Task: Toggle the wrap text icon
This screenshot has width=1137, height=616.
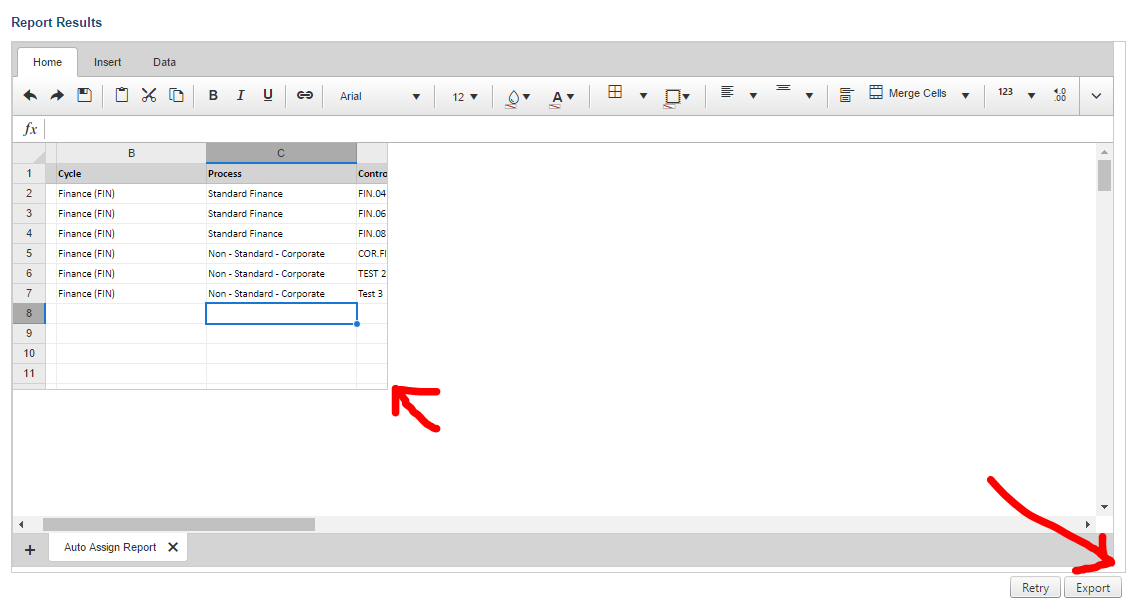Action: tap(845, 95)
